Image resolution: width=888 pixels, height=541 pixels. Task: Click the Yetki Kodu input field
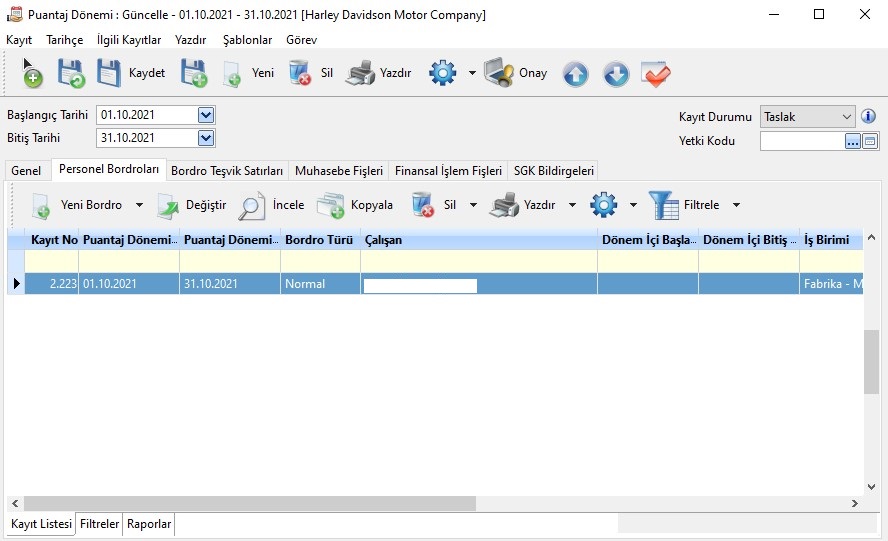click(801, 141)
